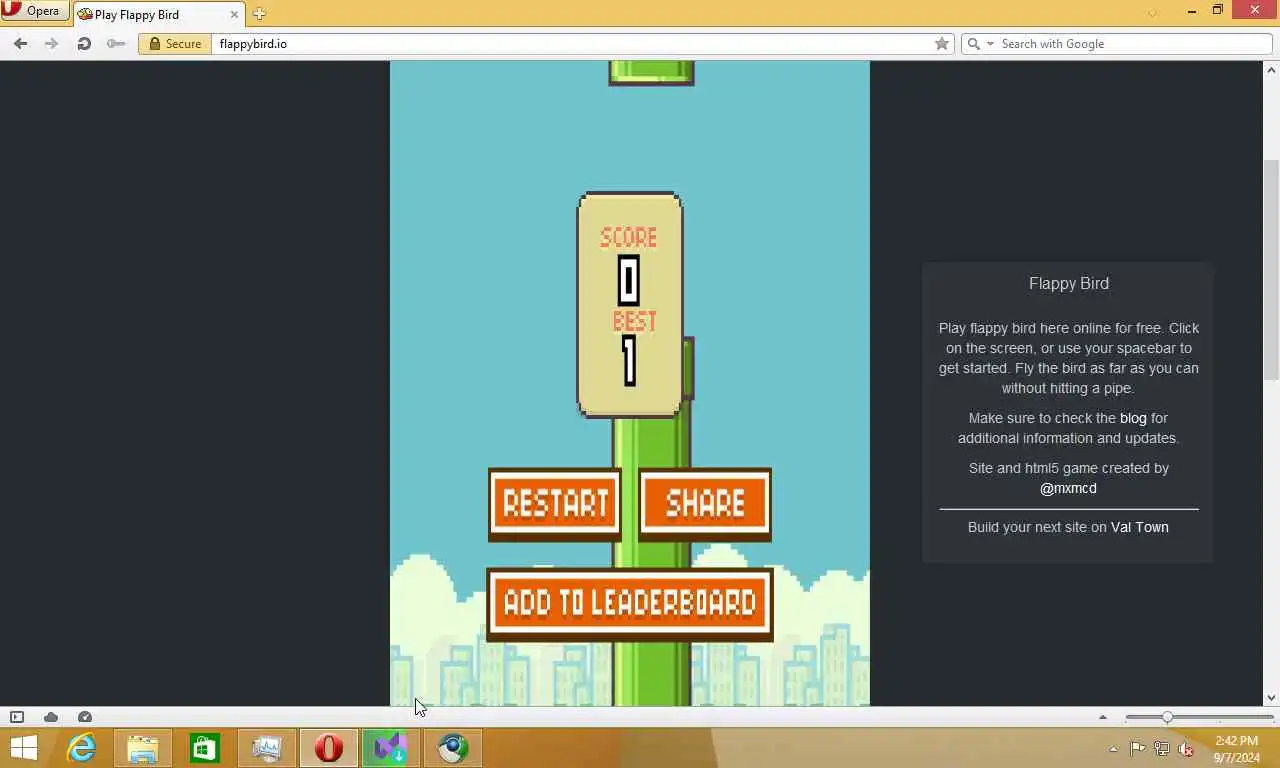Open the @mxmcd creator link
Image resolution: width=1280 pixels, height=768 pixels.
1068,488
